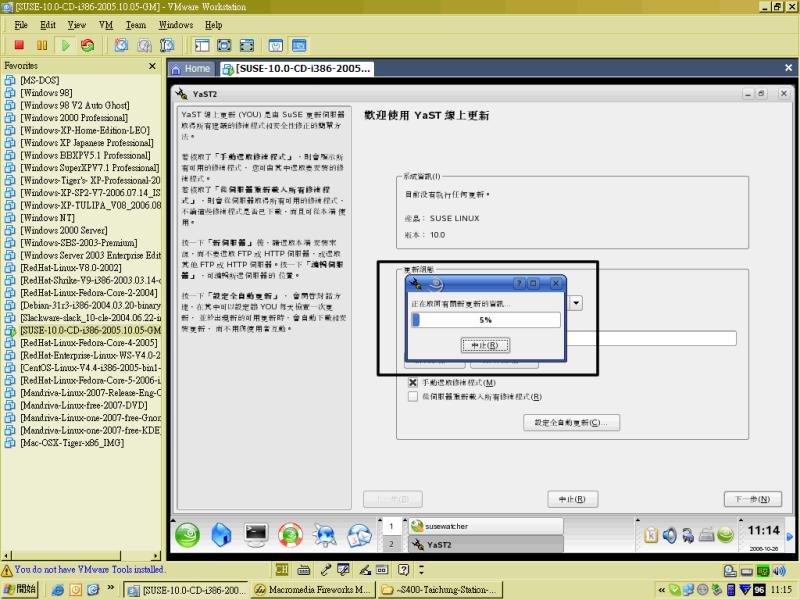The height and width of the screenshot is (600, 800).
Task: Select [MS-DOS] in Favorites list
Action: click(x=40, y=80)
